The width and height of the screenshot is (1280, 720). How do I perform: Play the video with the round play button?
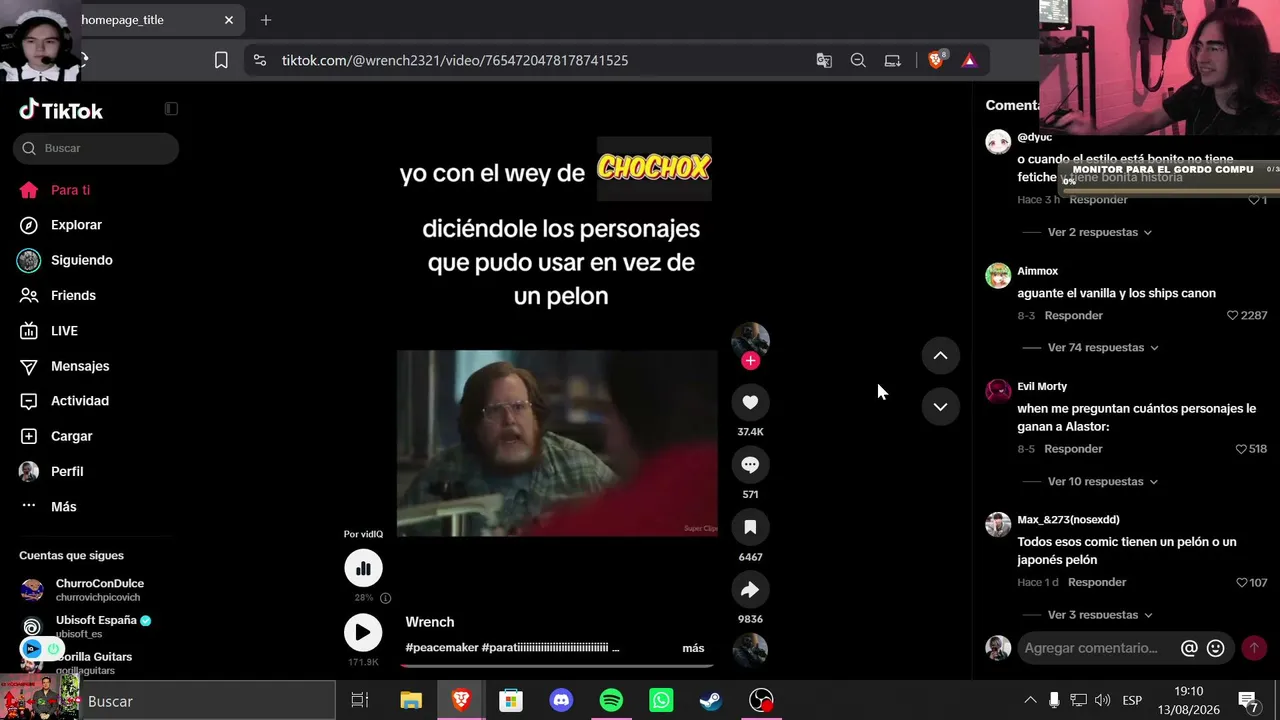click(363, 632)
